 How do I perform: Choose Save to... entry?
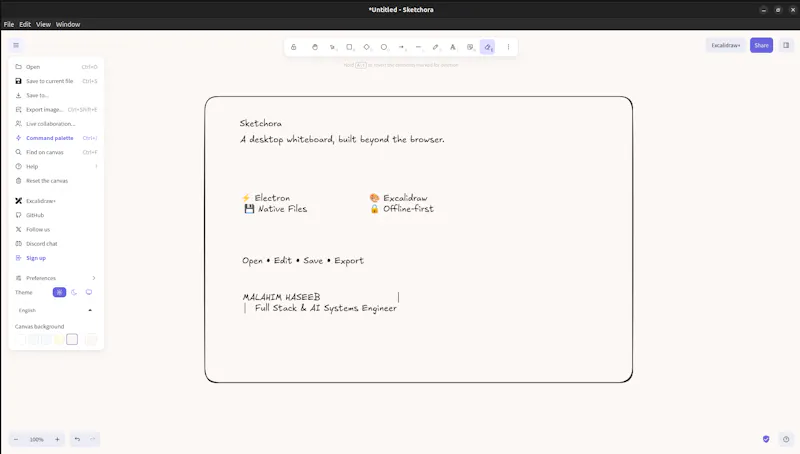pos(56,95)
